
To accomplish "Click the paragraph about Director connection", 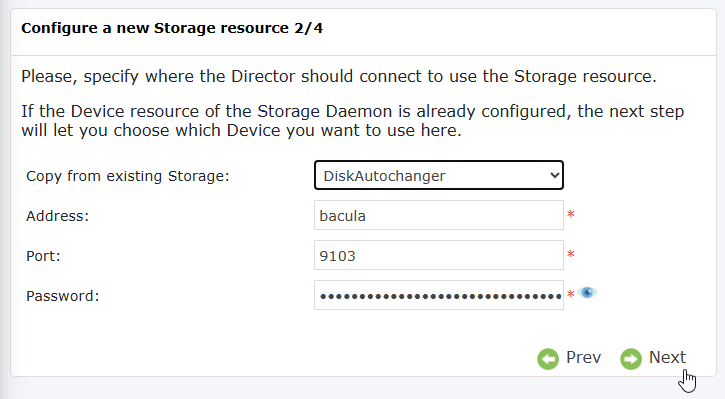I will point(338,76).
